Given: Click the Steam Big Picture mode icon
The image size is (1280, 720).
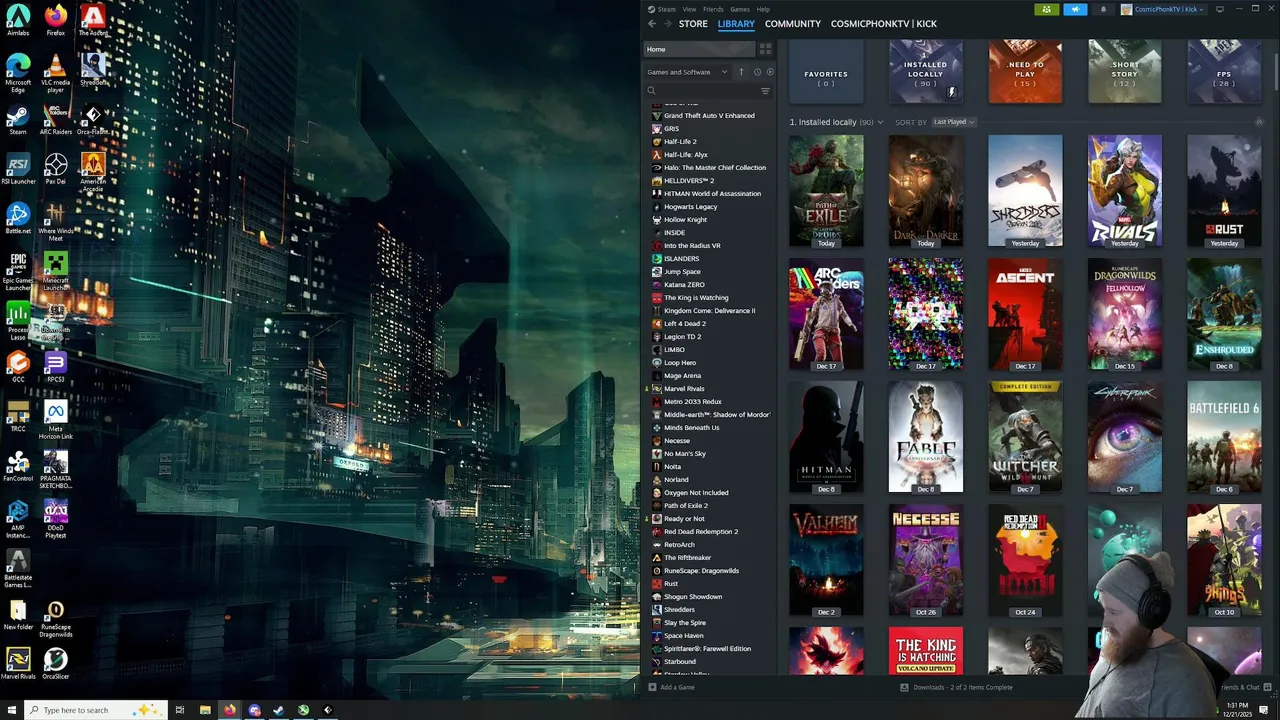Looking at the screenshot, I should pos(1219,9).
